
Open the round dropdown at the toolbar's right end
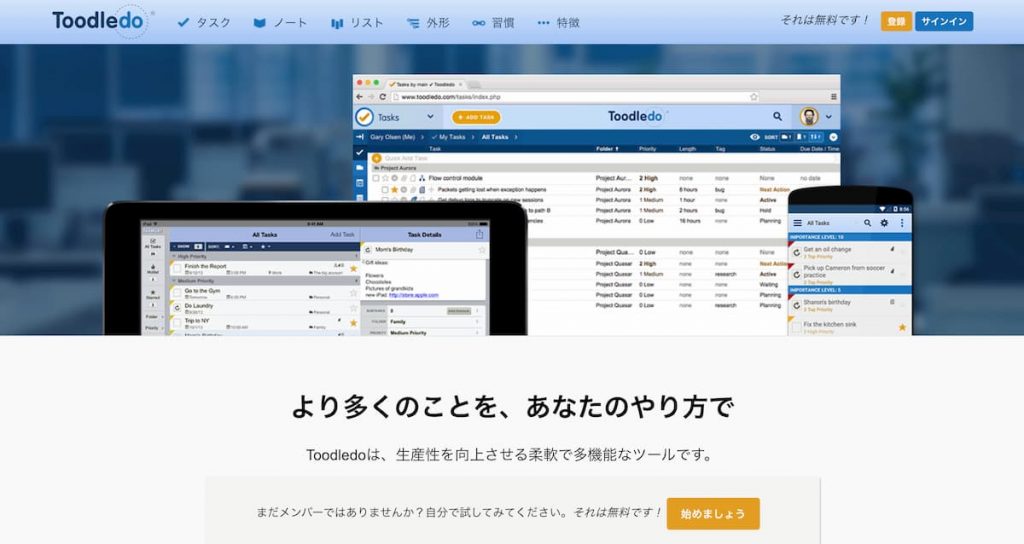[833, 137]
